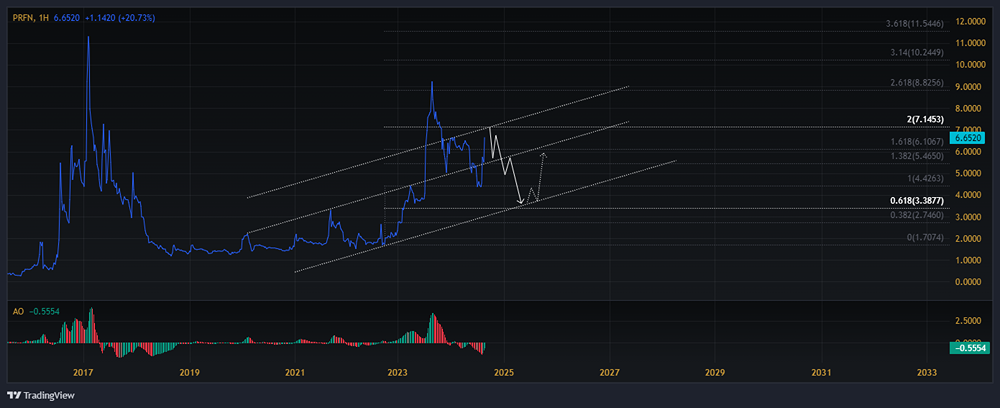Click the TradingView logo
1000x408 pixels.
(41, 395)
